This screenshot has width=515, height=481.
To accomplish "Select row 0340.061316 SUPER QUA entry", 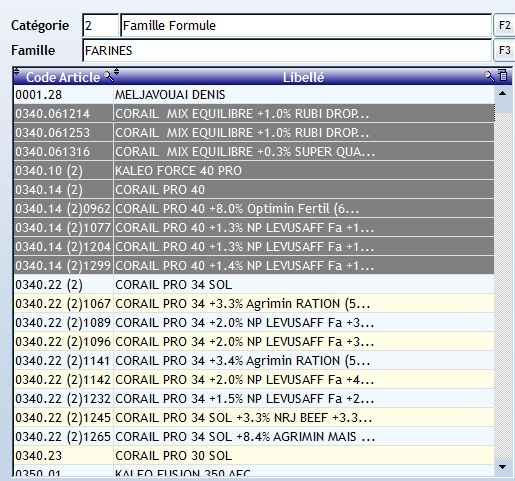I will coord(254,152).
